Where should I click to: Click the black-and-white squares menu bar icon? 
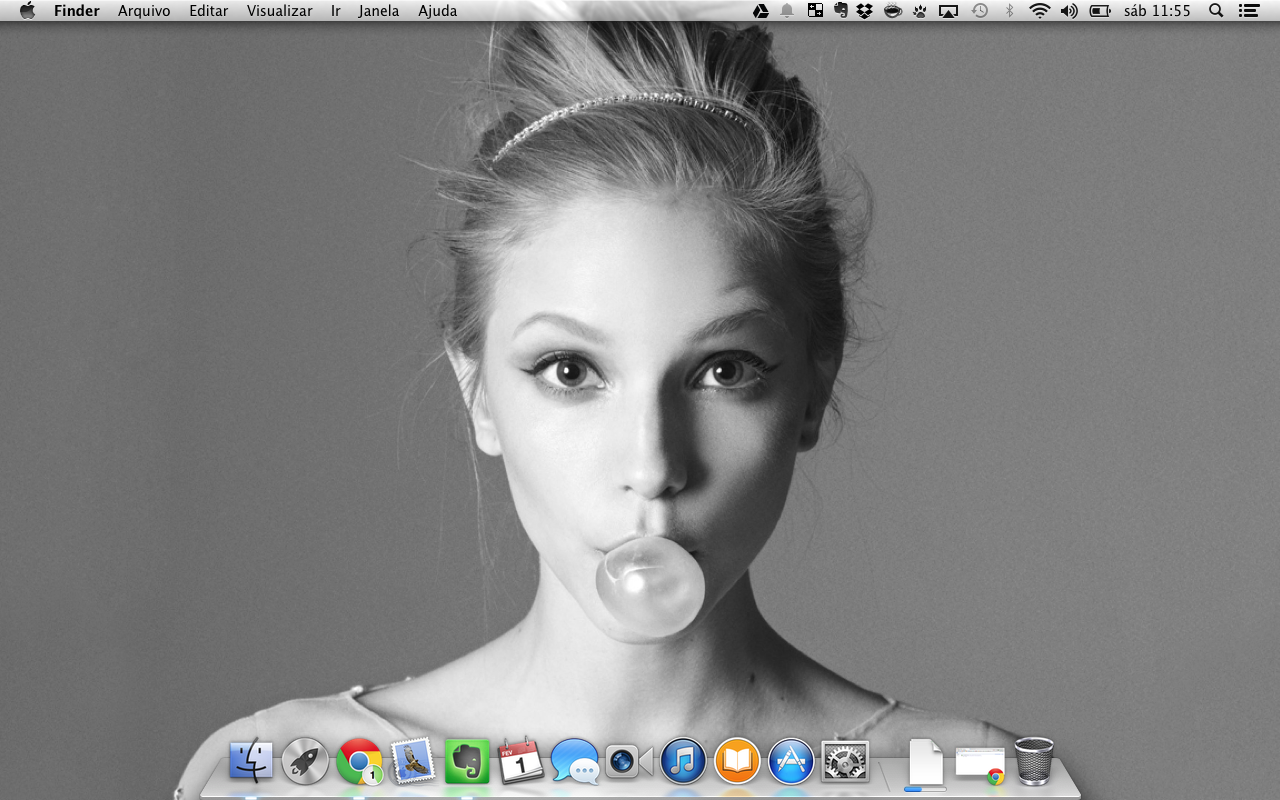(815, 11)
